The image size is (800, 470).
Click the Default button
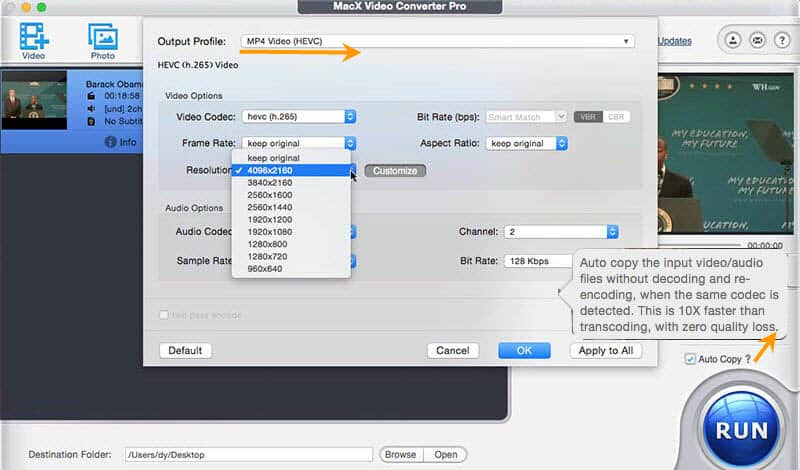point(185,351)
